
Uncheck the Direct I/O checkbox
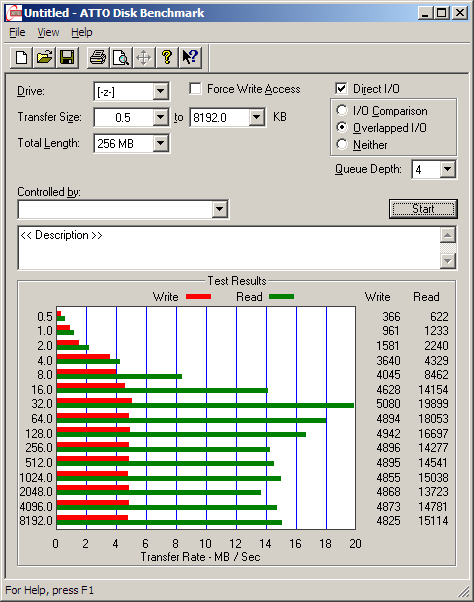(x=341, y=89)
